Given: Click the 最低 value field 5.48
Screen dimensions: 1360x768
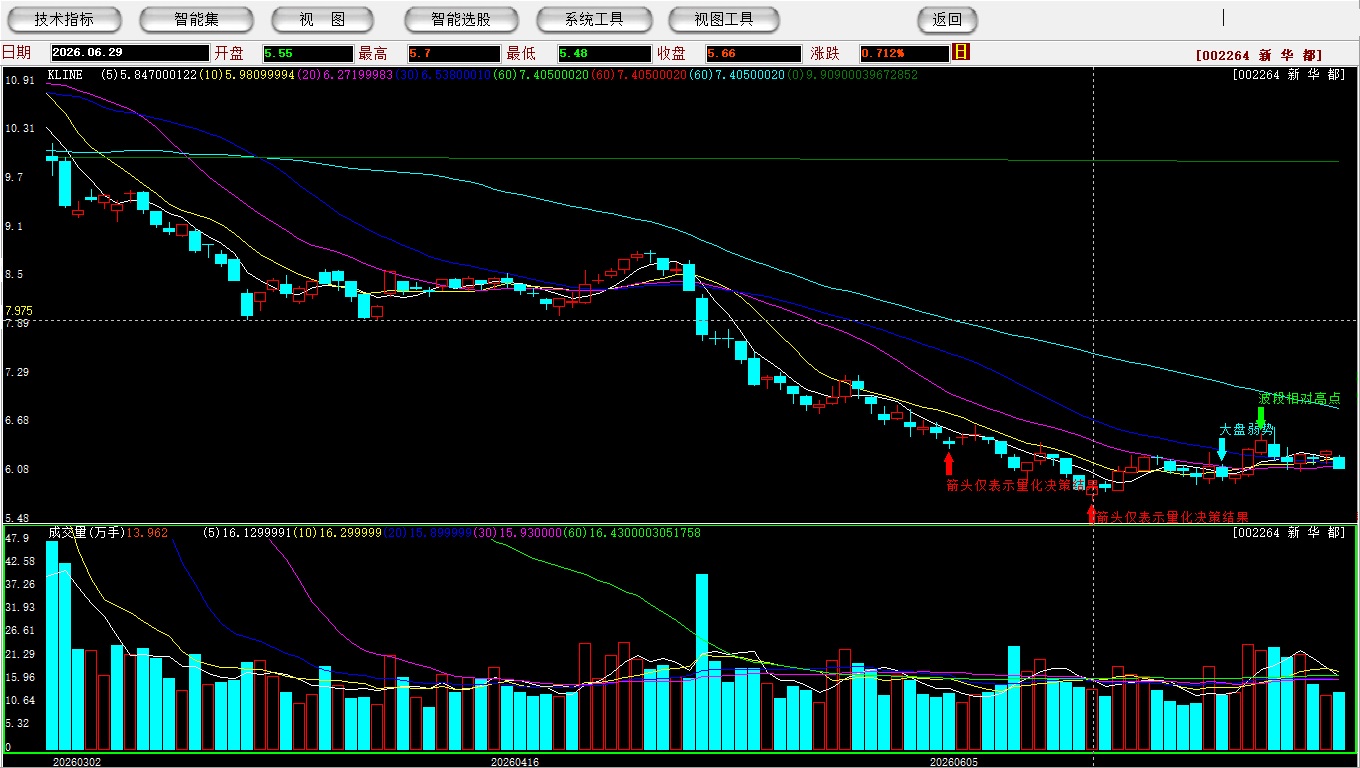Looking at the screenshot, I should pyautogui.click(x=604, y=53).
